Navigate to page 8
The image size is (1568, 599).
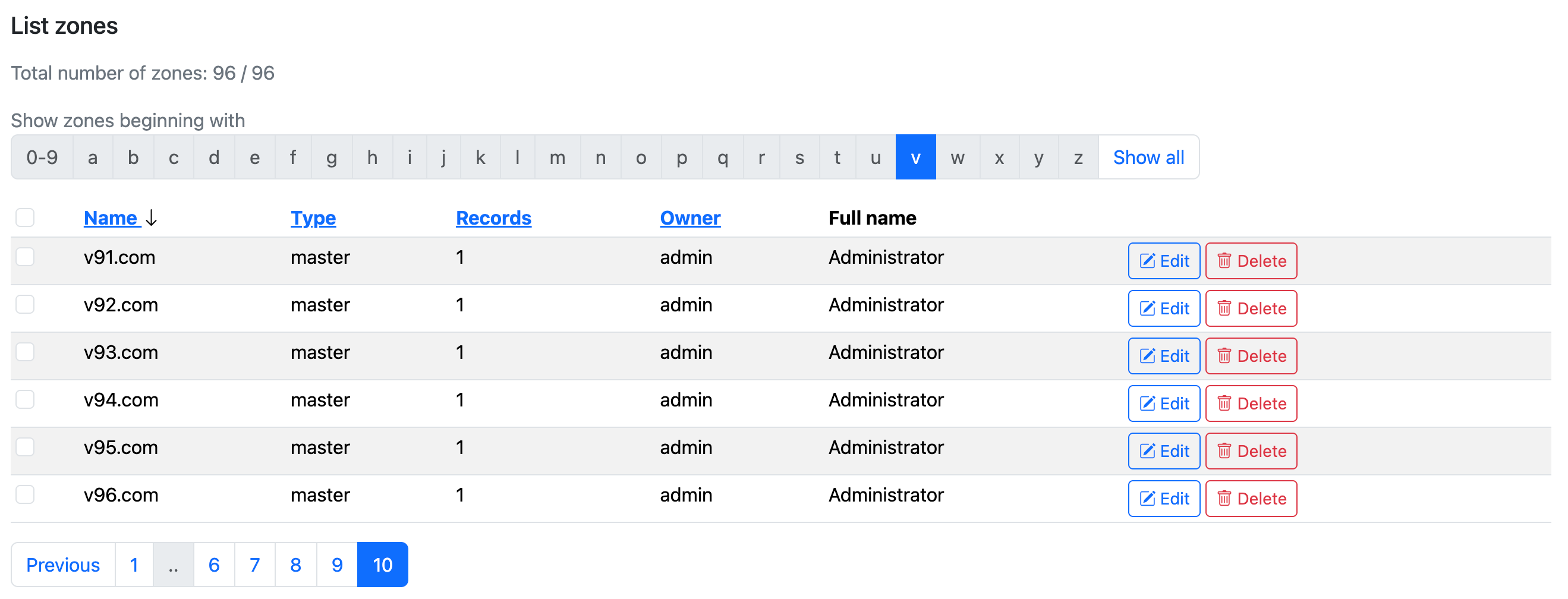coord(295,565)
